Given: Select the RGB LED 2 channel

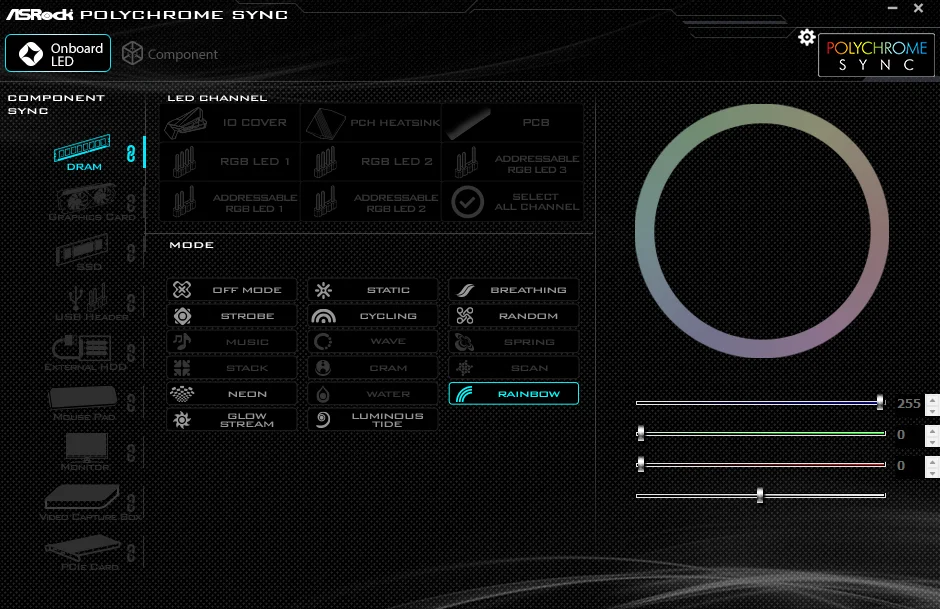Looking at the screenshot, I should (x=371, y=162).
